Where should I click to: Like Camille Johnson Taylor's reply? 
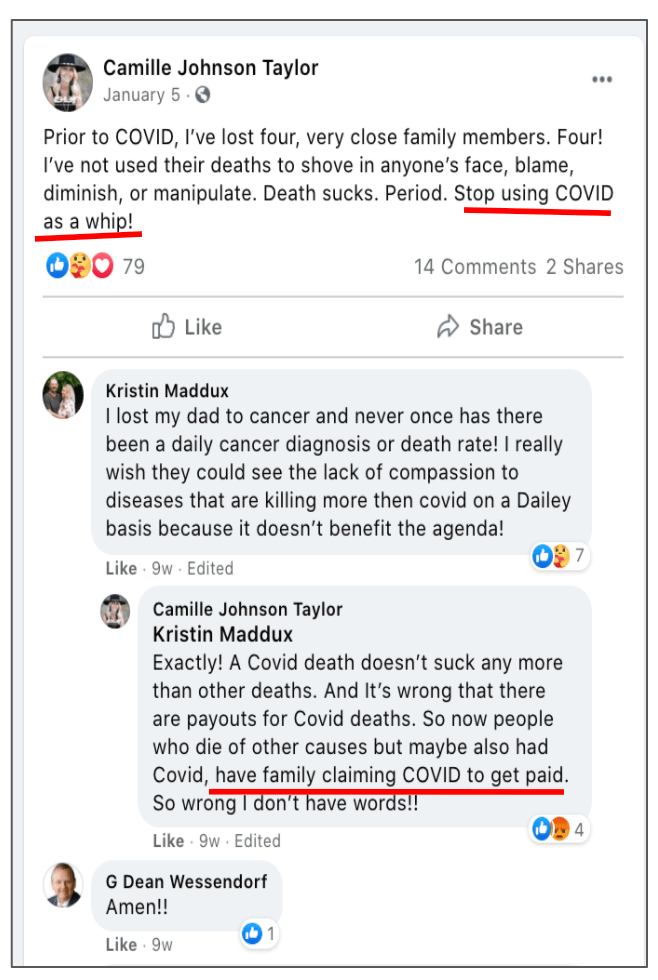pos(168,841)
